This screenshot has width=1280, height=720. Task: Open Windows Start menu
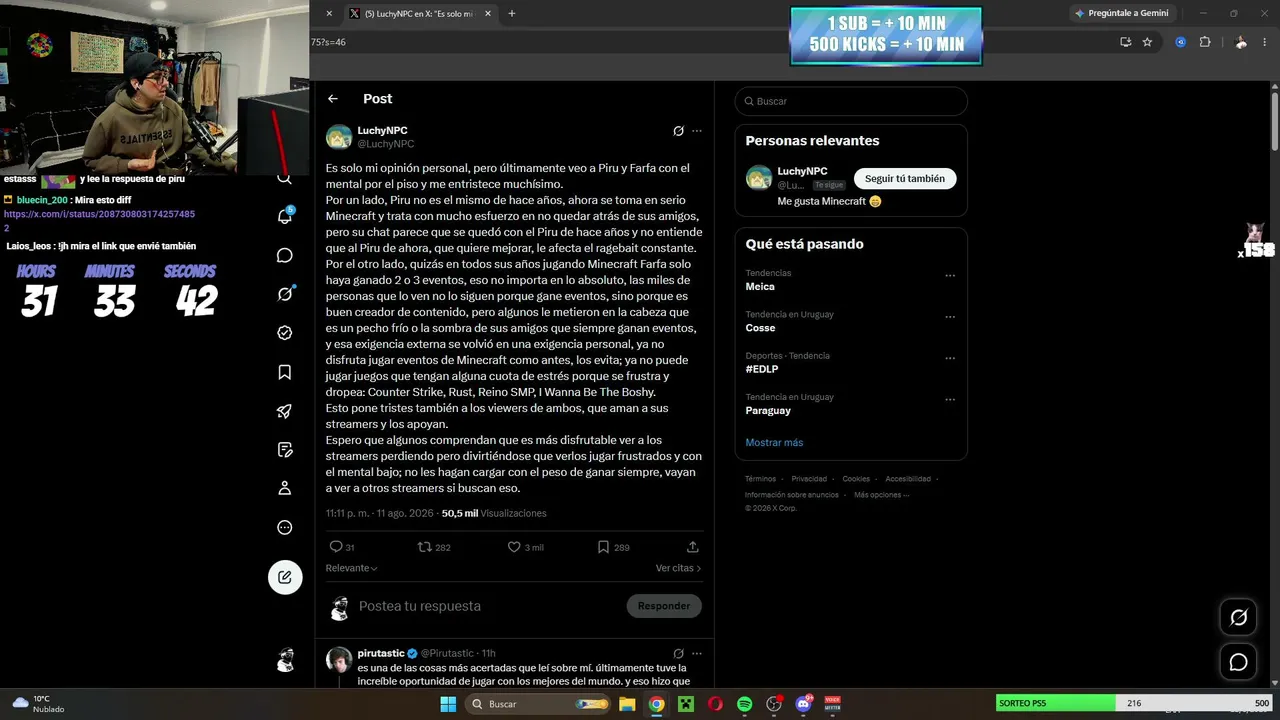[447, 704]
